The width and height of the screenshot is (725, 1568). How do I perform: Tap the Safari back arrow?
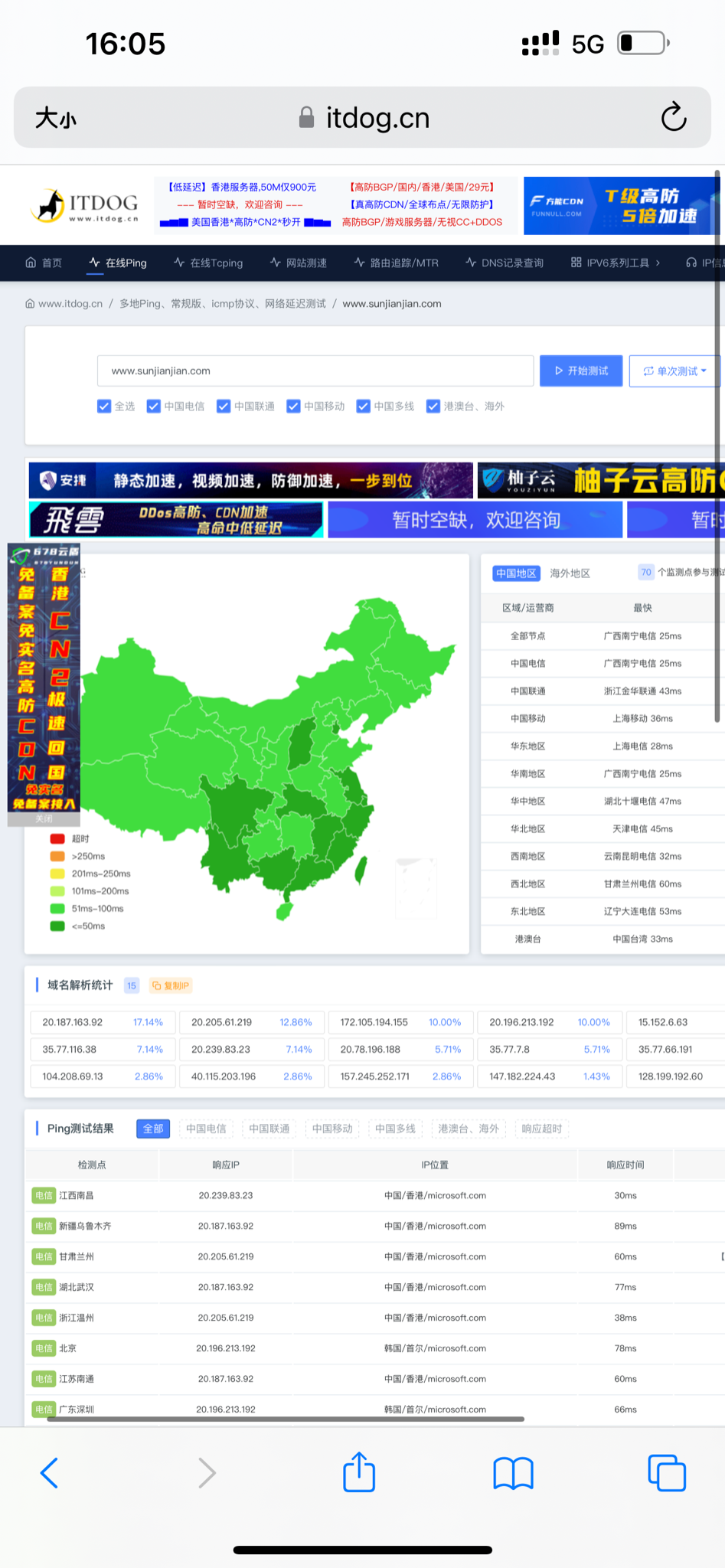coord(50,1472)
